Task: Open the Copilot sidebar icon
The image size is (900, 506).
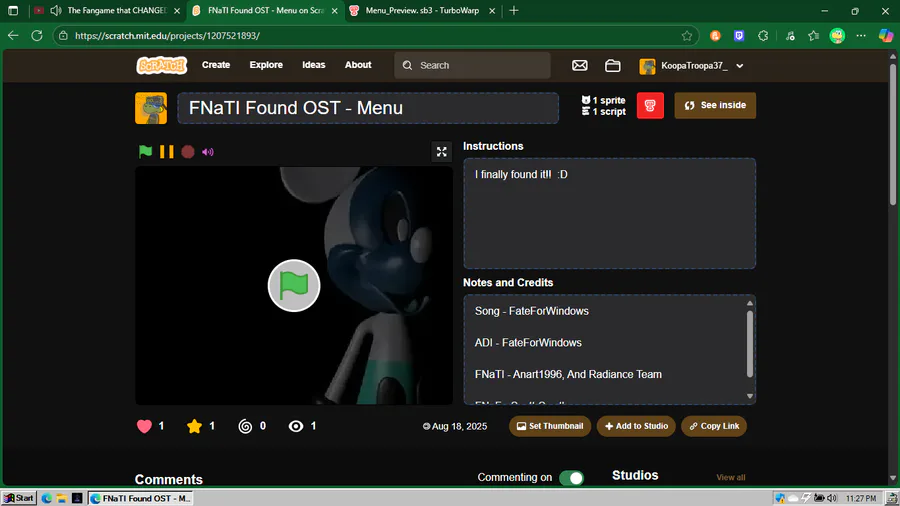Action: [x=886, y=36]
